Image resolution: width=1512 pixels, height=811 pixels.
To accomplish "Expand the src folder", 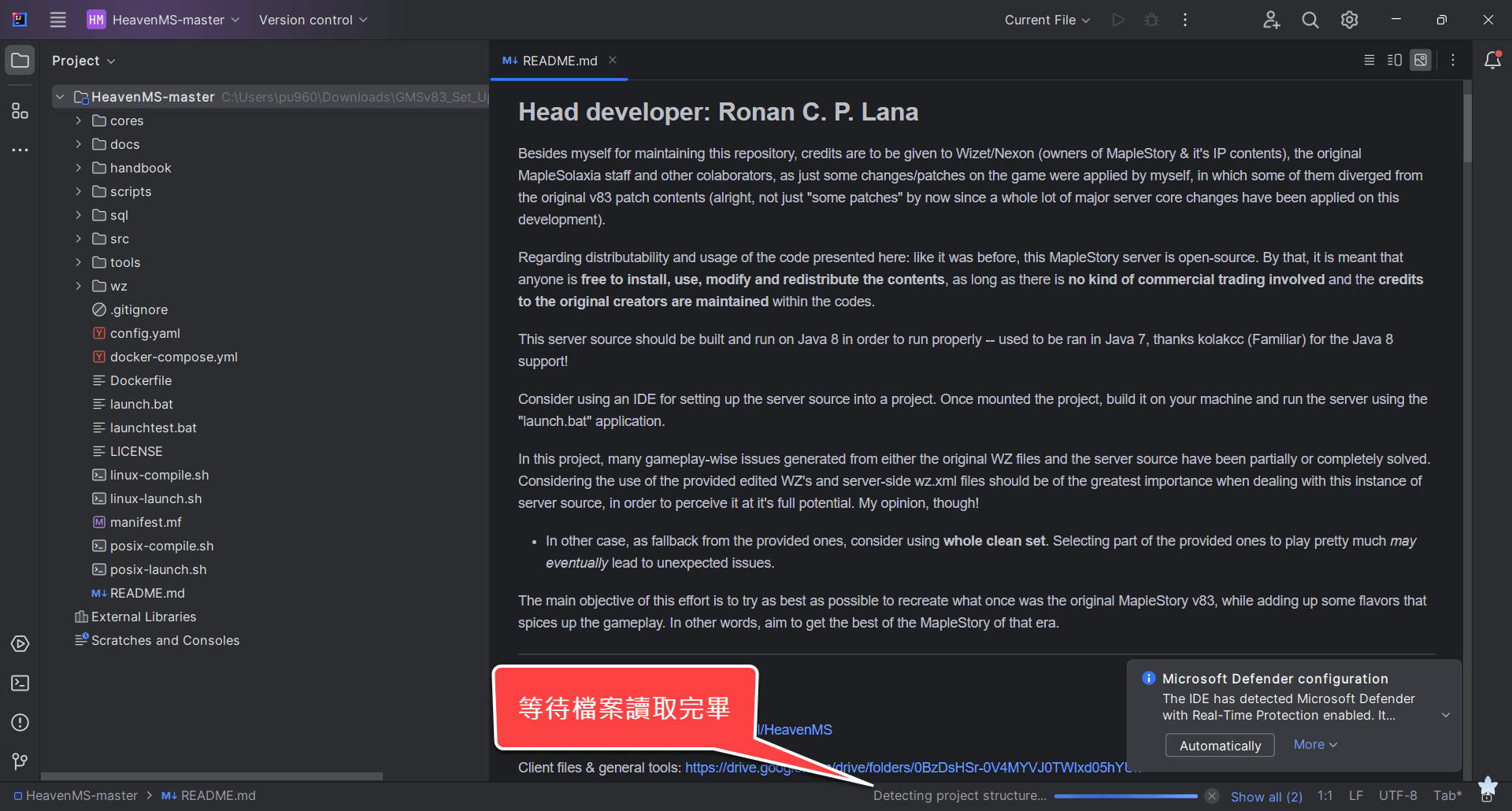I will [78, 239].
